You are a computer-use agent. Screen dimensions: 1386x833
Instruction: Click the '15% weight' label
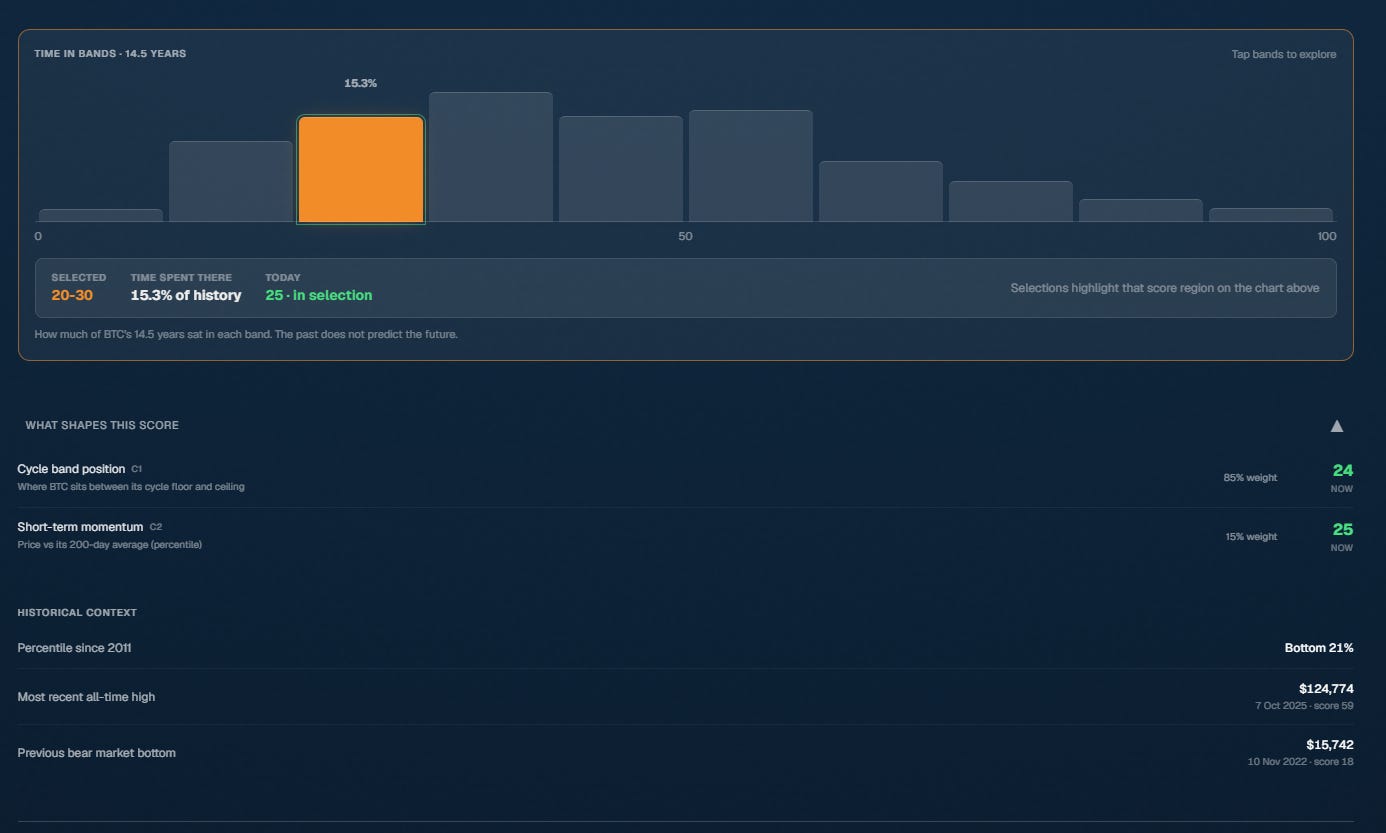[x=1251, y=537]
